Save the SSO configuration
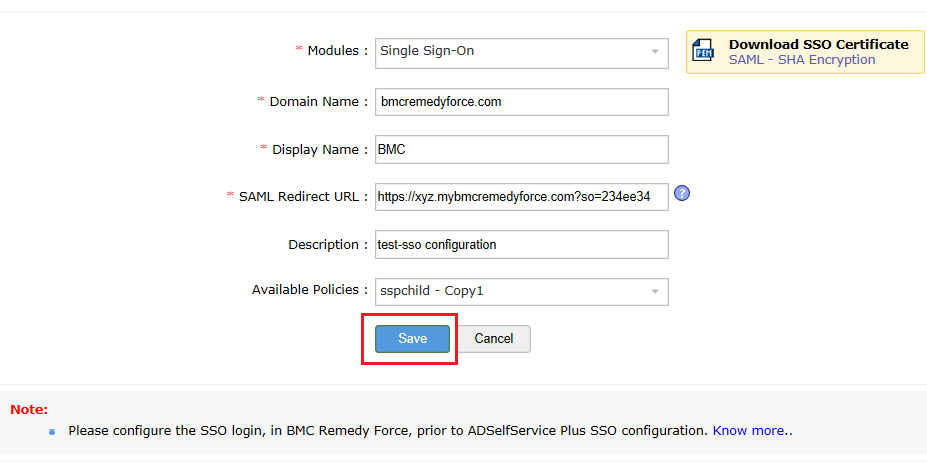 pyautogui.click(x=412, y=339)
